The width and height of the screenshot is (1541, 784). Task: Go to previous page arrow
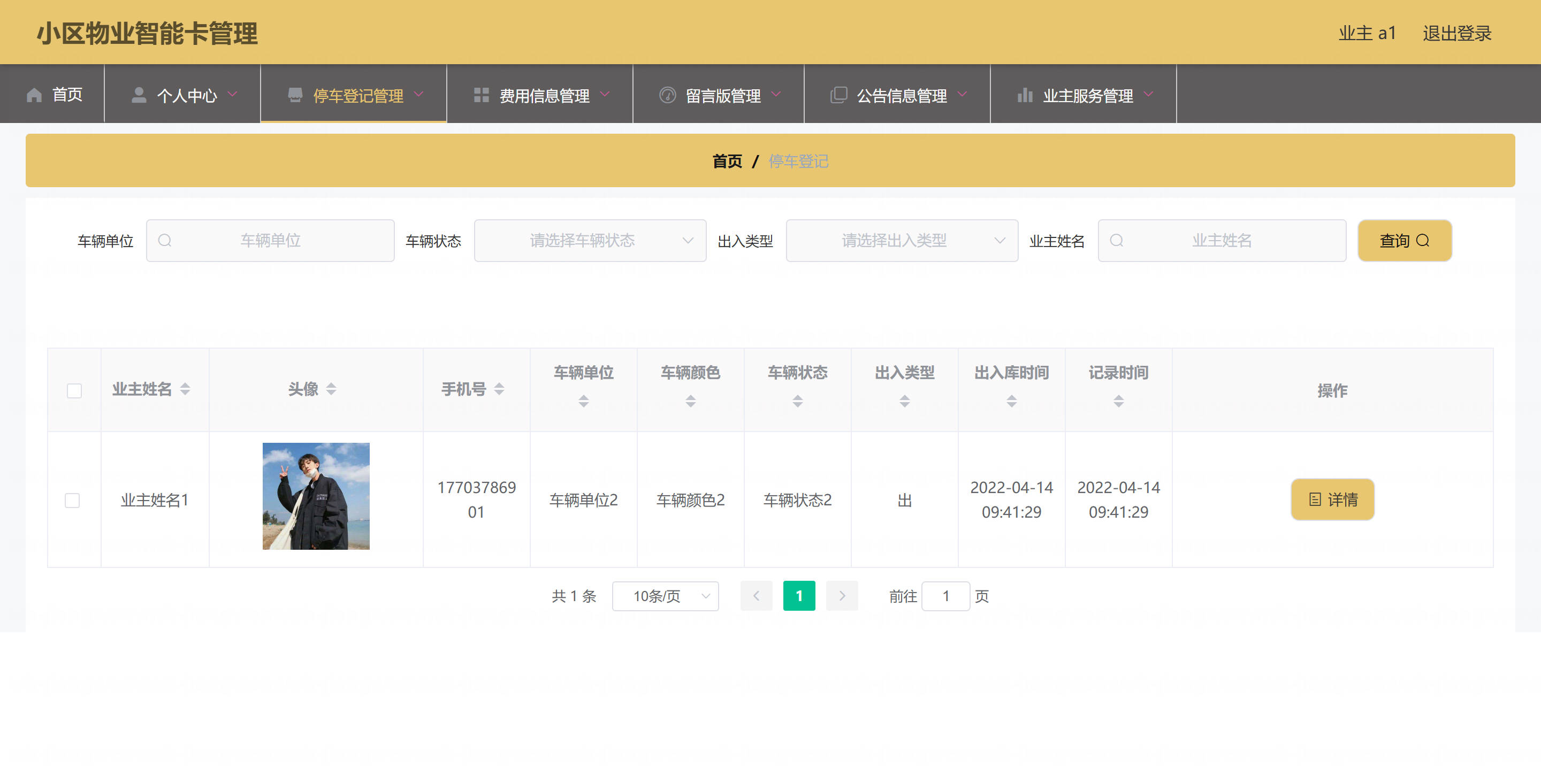tap(756, 596)
